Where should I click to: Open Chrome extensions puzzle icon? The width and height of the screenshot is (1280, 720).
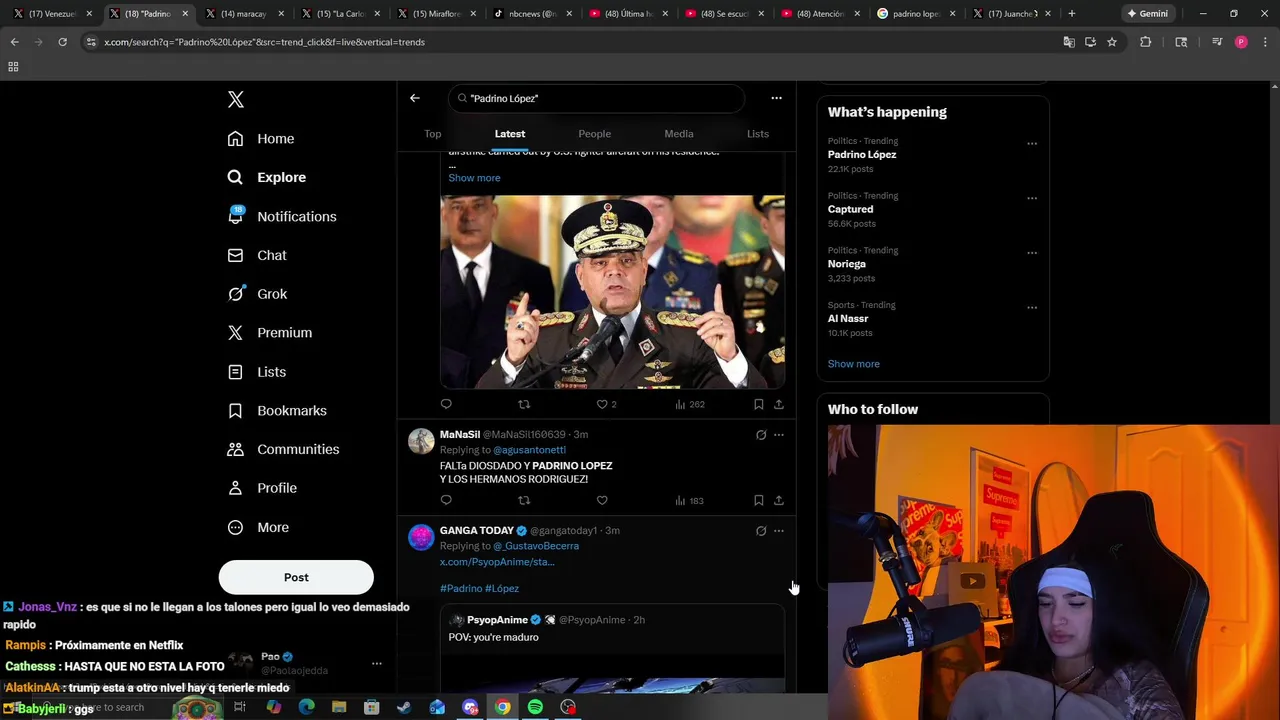1145,42
